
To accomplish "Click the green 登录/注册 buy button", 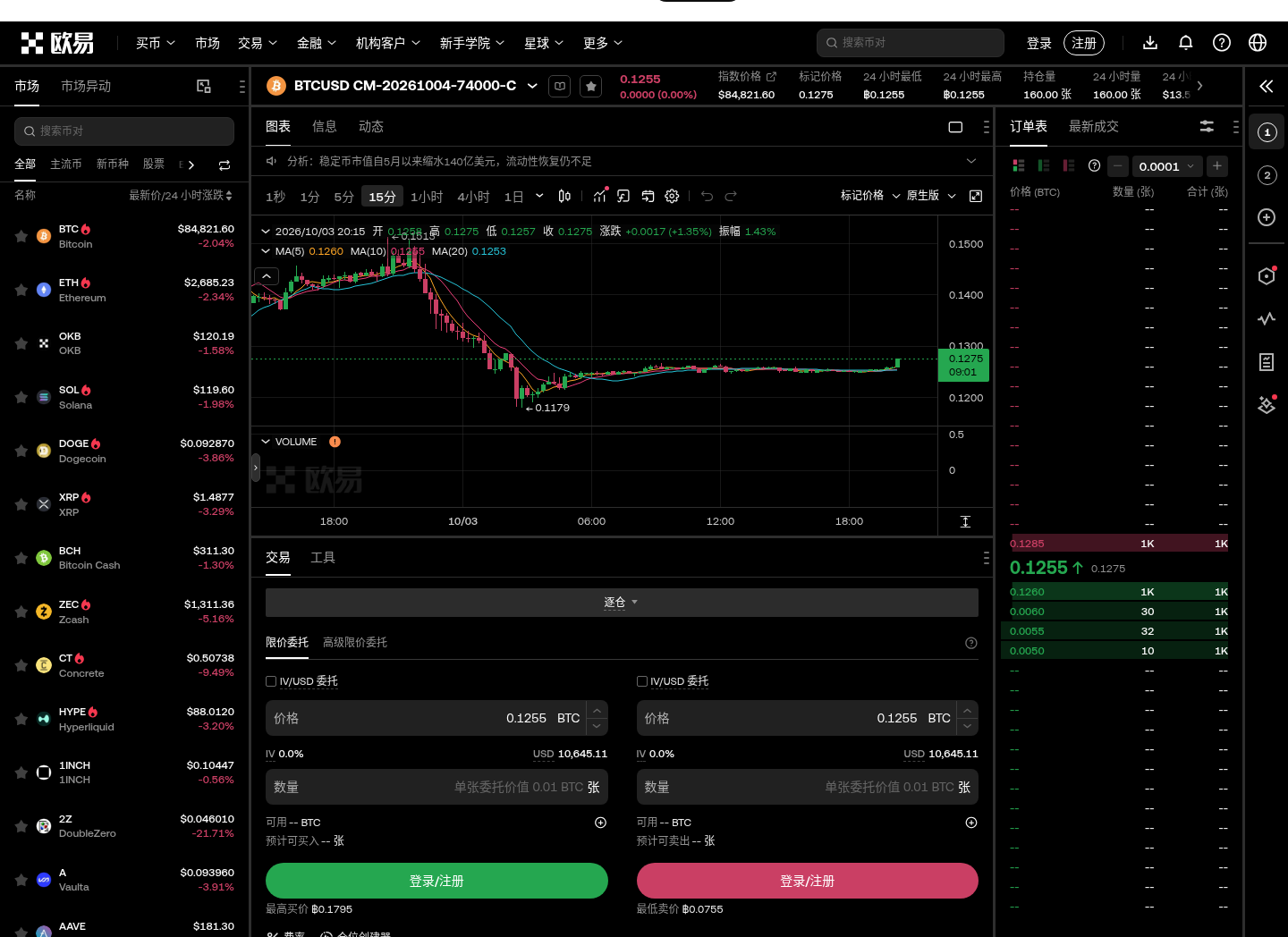I will [x=436, y=881].
